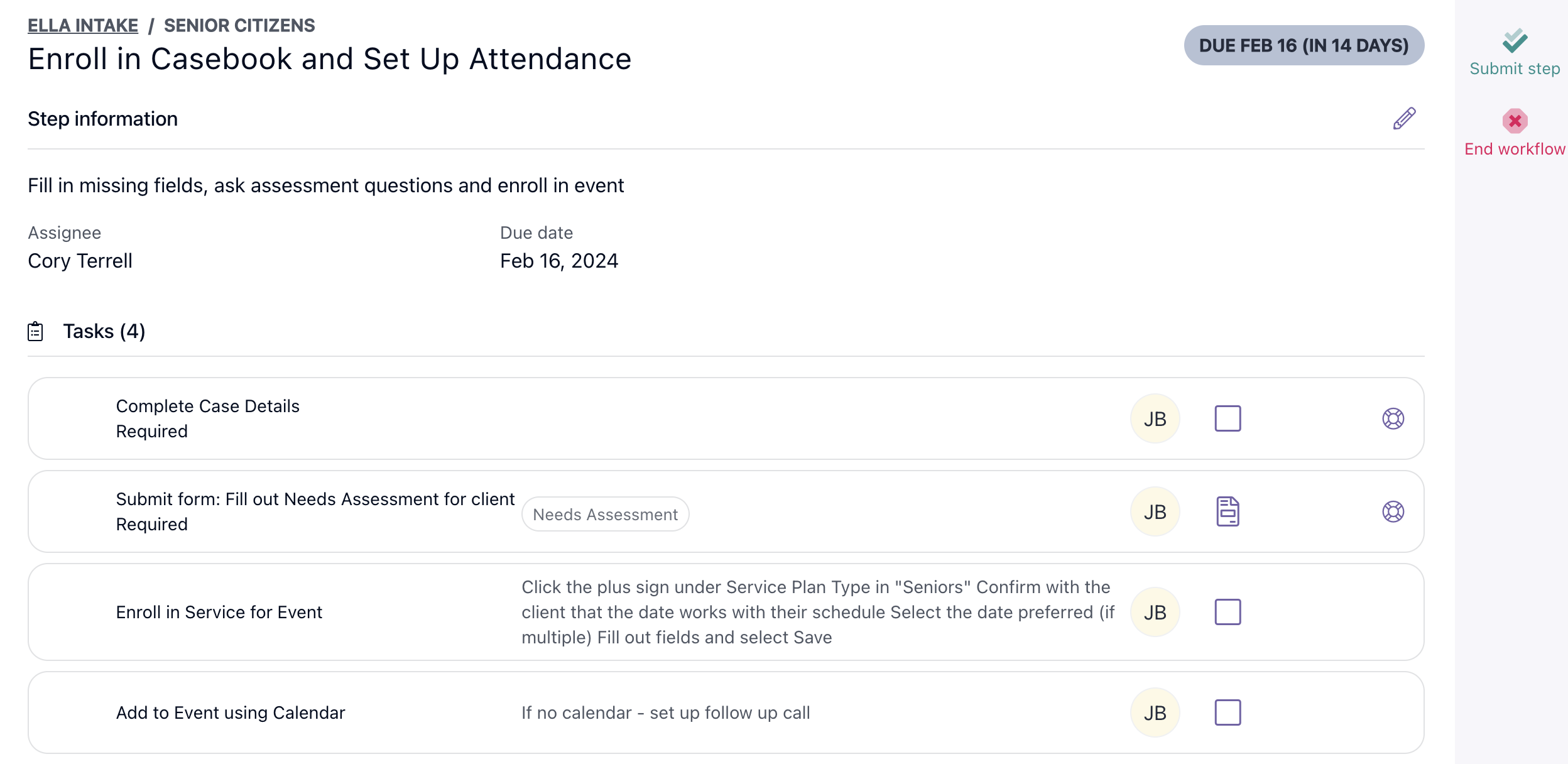This screenshot has height=764, width=1568.
Task: Check the Enroll in Service for Event checkbox
Action: point(1229,611)
